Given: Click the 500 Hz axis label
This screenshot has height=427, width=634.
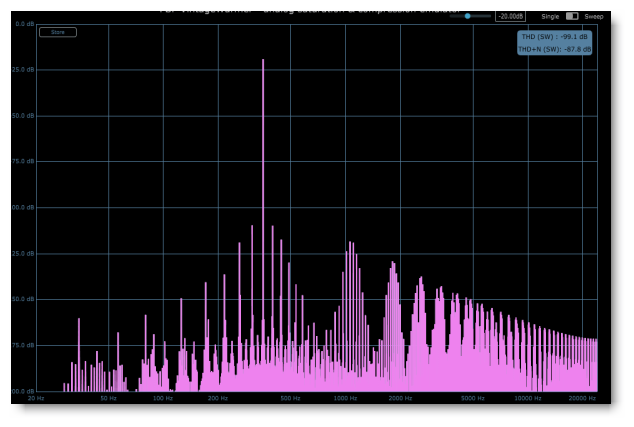Looking at the screenshot, I should (x=290, y=398).
